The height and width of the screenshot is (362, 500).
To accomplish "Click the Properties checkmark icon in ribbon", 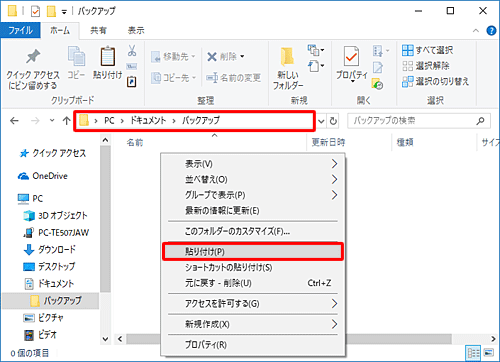I will pyautogui.click(x=351, y=56).
